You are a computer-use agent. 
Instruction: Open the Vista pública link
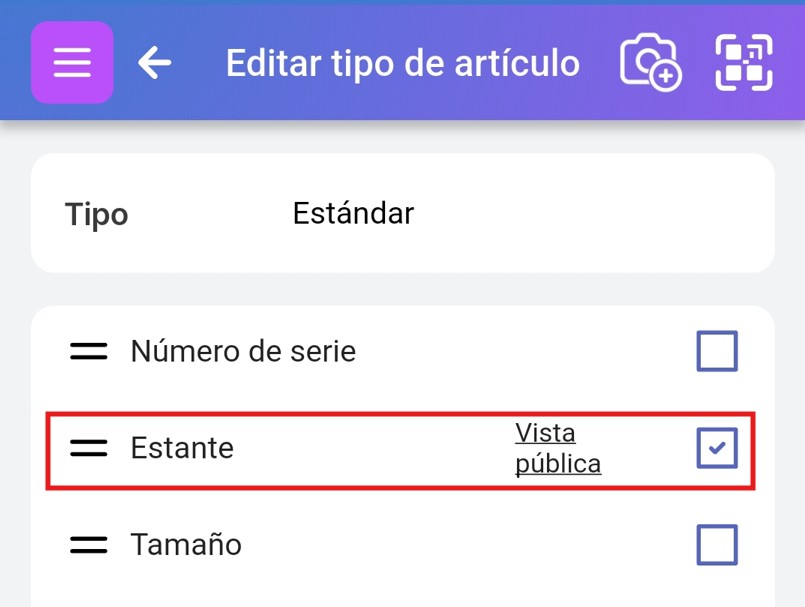(x=558, y=448)
